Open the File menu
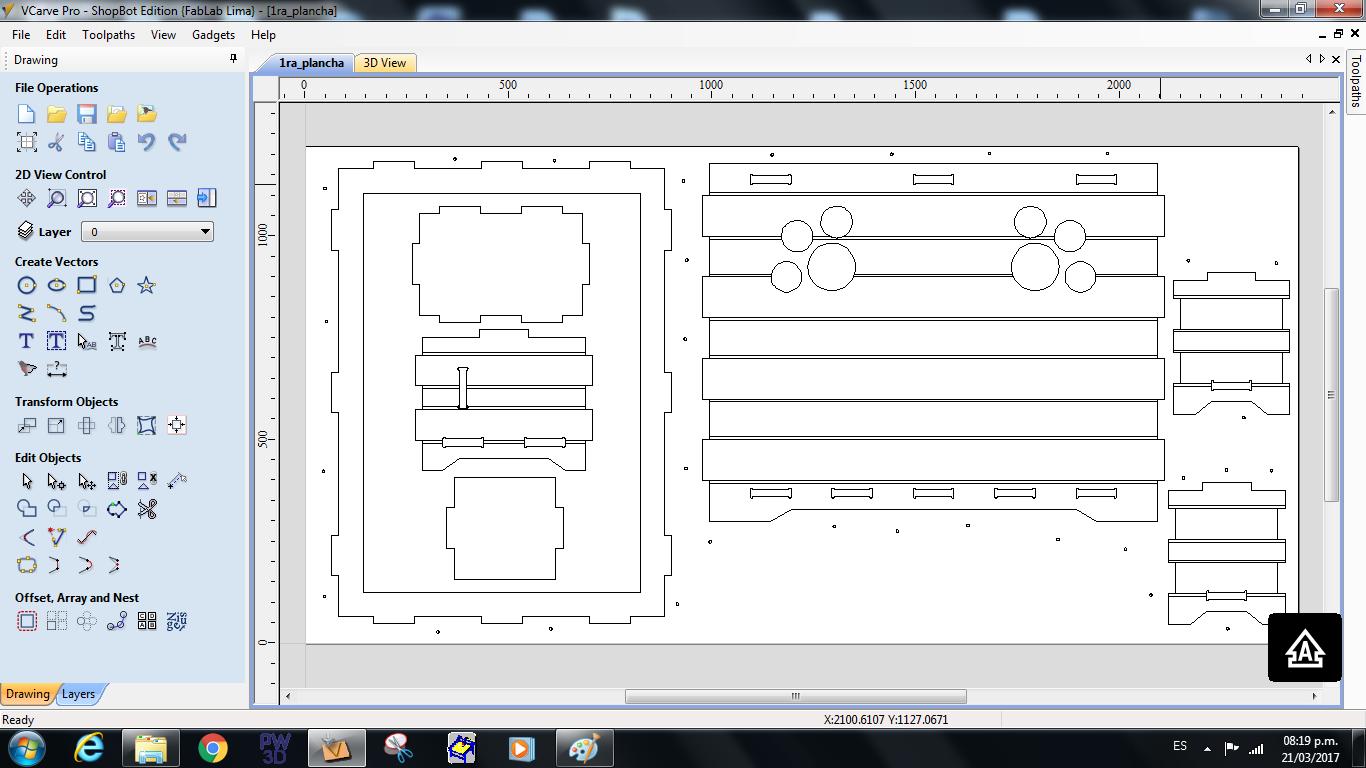The height and width of the screenshot is (768, 1366). point(21,34)
